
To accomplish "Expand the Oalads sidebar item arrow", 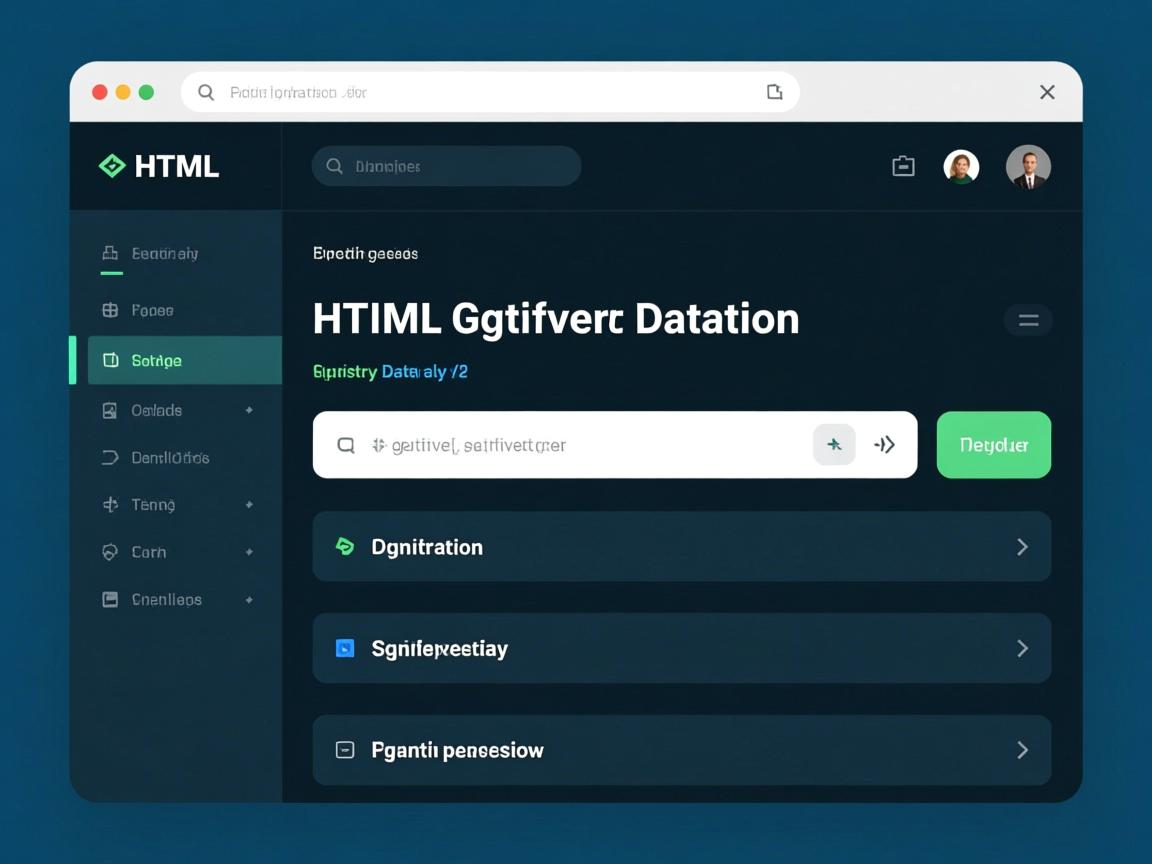I will (x=249, y=410).
